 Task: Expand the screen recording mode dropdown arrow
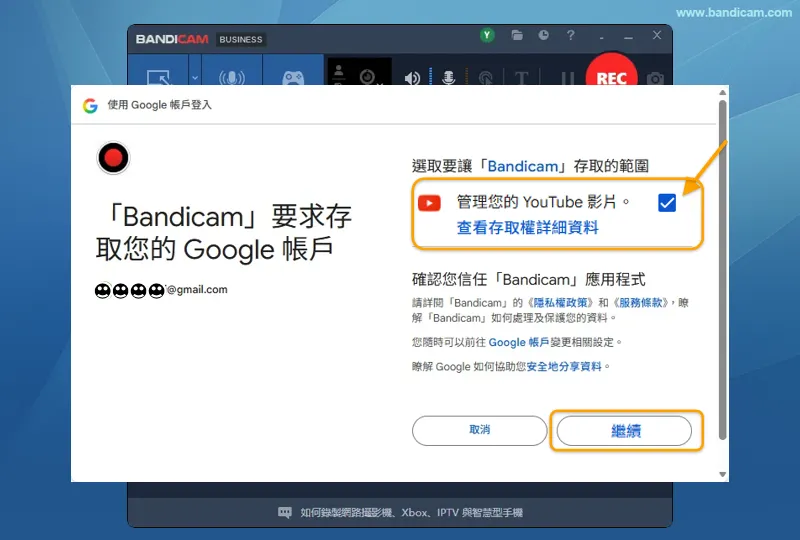[195, 78]
